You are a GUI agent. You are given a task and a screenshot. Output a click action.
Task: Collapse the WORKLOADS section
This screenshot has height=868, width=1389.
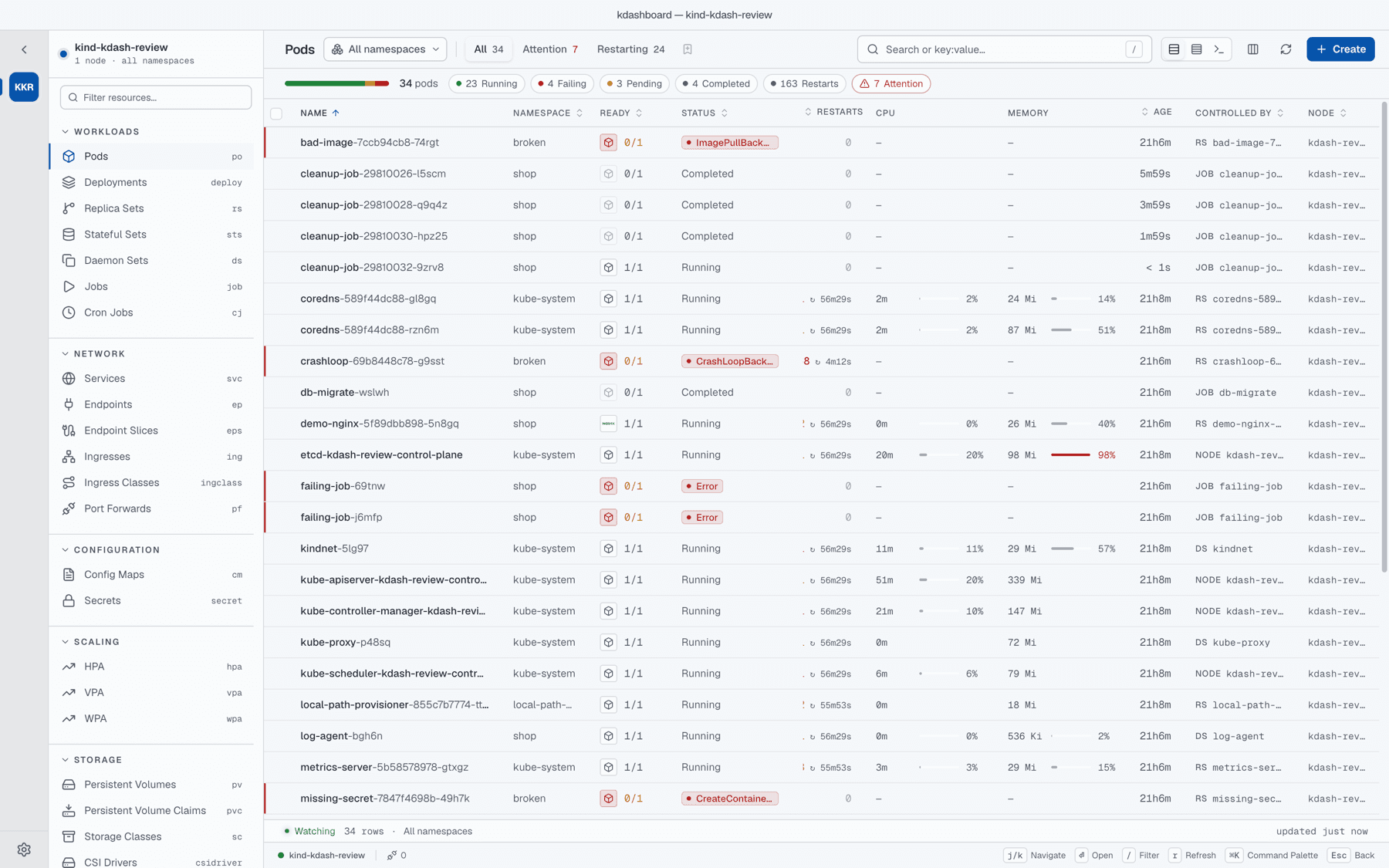[x=100, y=132]
